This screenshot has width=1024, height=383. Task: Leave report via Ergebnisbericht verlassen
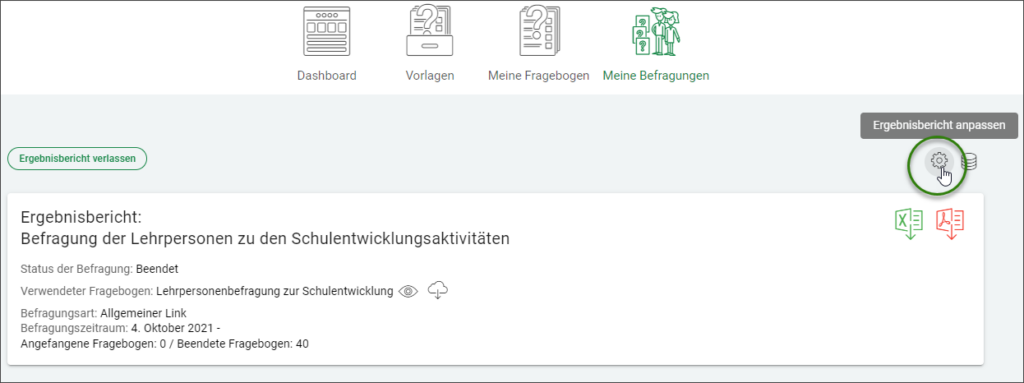click(77, 159)
